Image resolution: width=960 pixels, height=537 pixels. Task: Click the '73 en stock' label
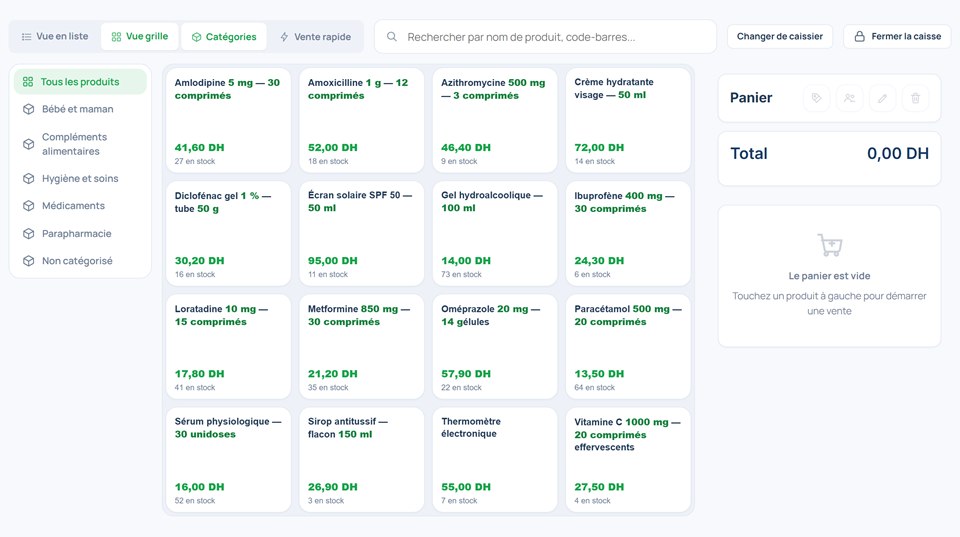point(461,274)
